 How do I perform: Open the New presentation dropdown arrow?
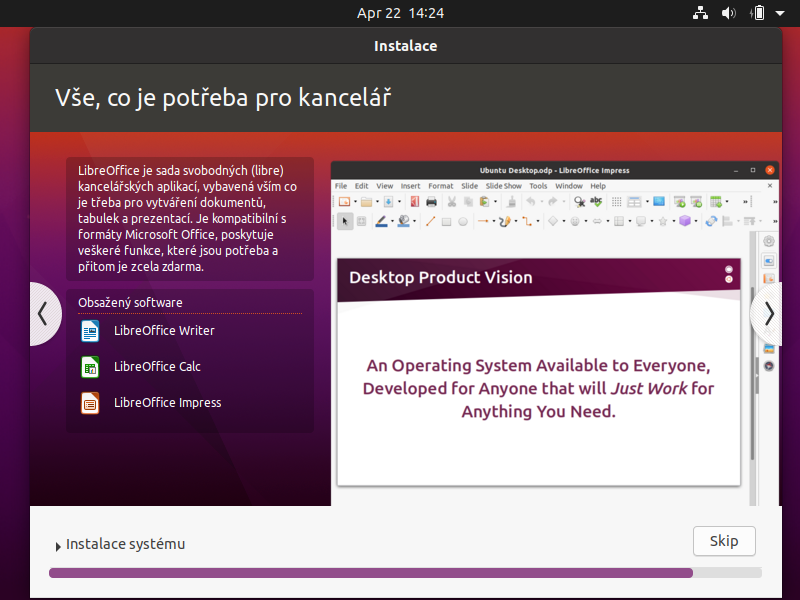click(x=355, y=202)
